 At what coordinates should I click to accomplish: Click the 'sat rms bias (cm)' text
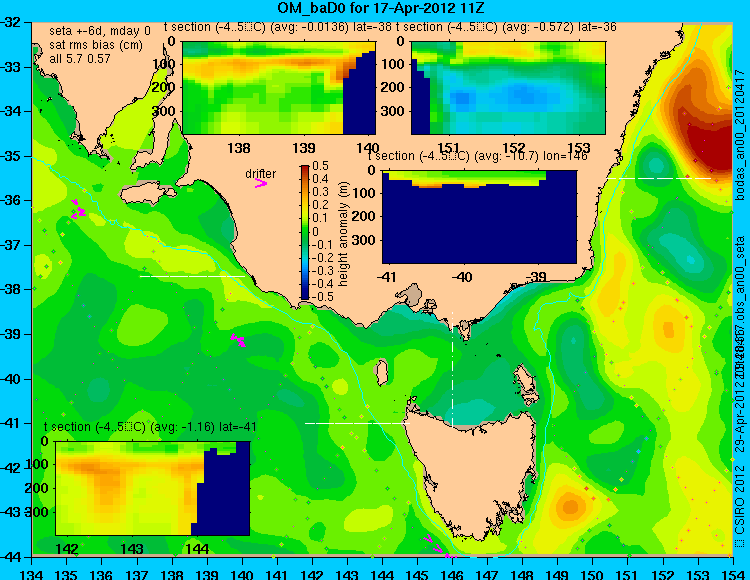click(x=96, y=45)
